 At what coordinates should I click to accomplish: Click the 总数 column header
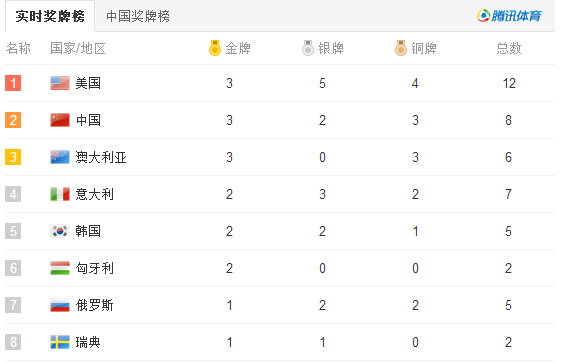point(509,48)
